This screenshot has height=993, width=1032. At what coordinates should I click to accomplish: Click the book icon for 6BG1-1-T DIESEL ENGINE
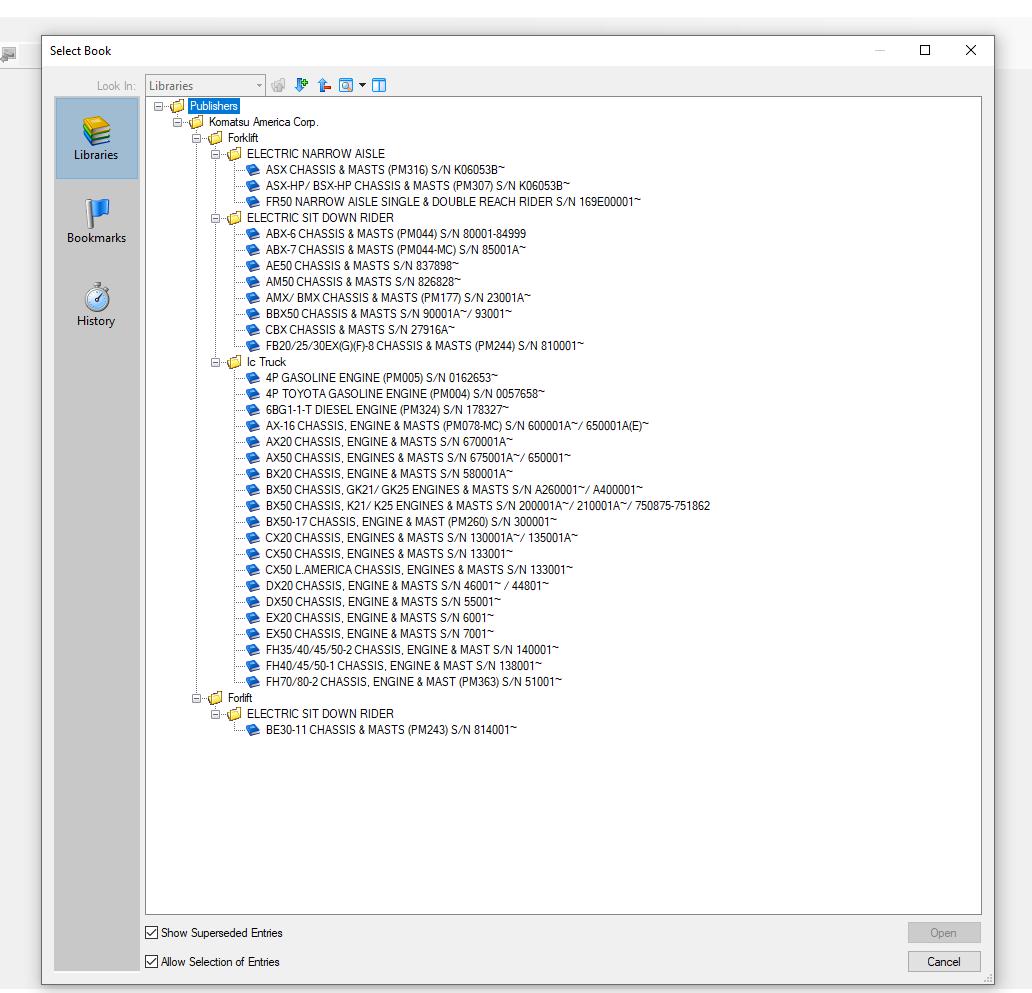(253, 410)
